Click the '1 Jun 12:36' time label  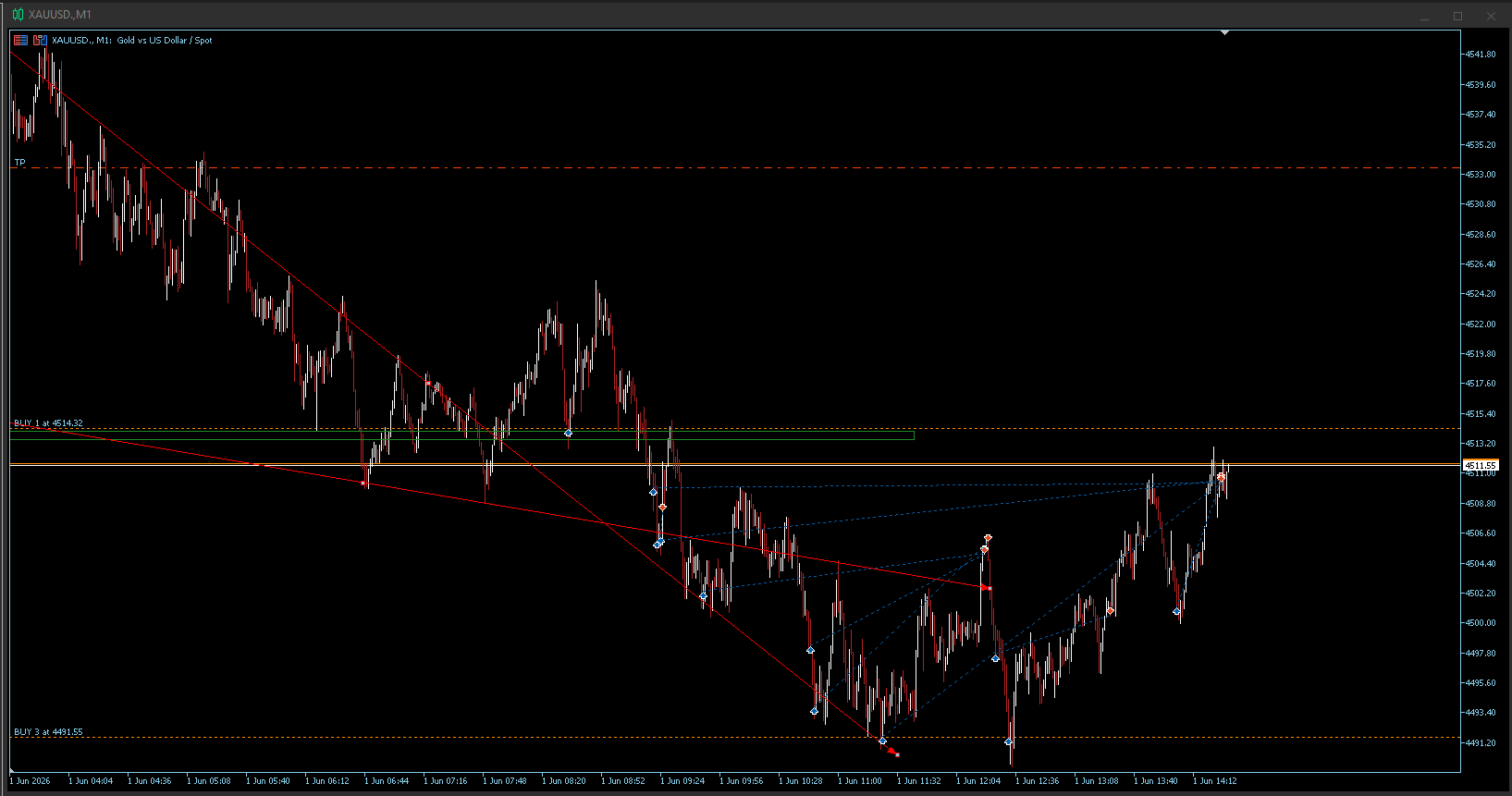pos(1038,781)
